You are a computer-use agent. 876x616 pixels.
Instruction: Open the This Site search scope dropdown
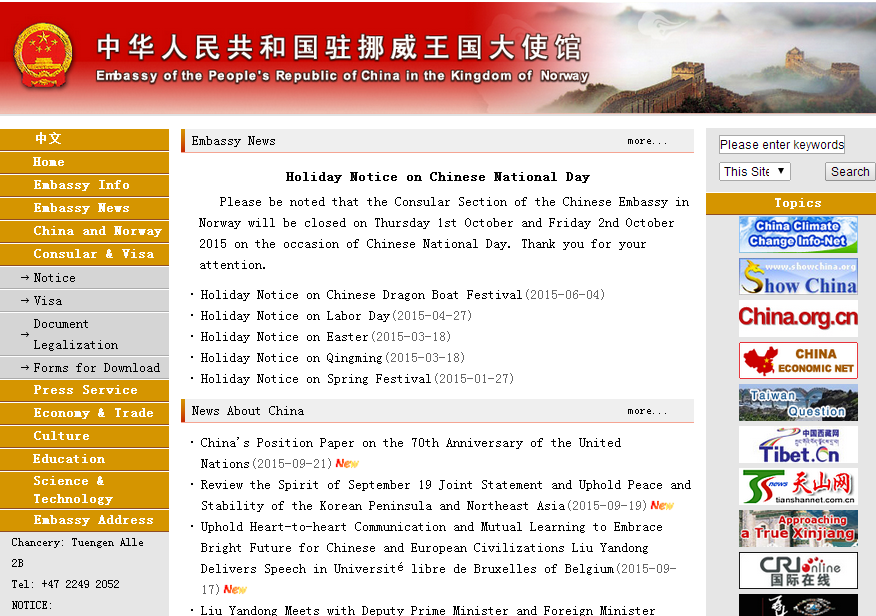(x=755, y=171)
